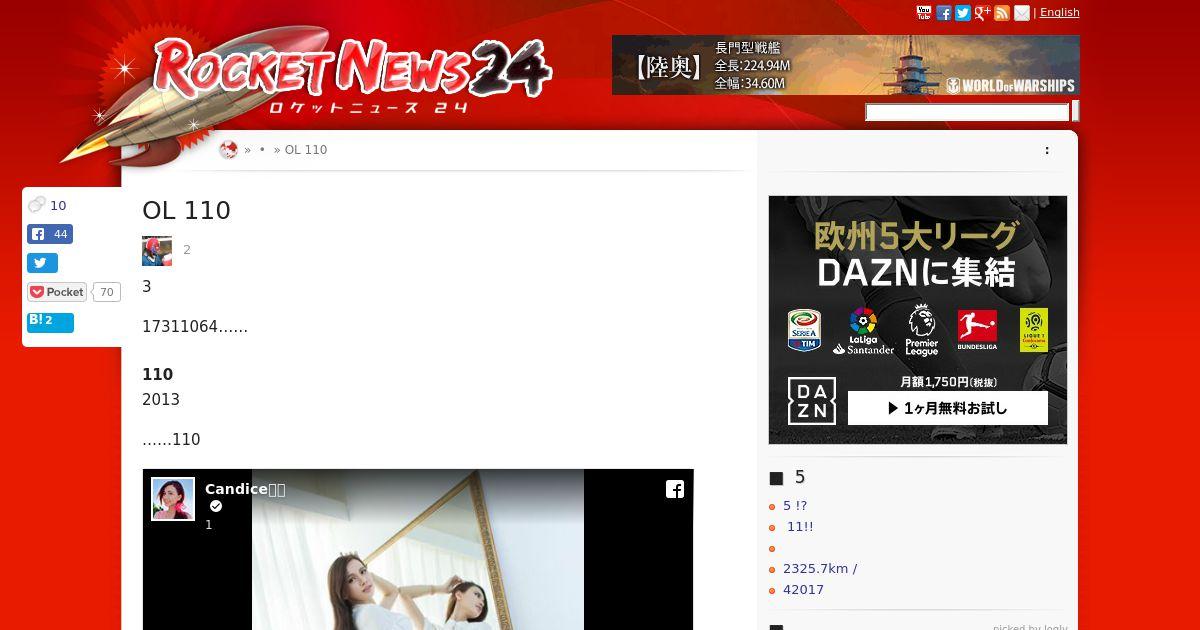Click the Ligue 1 logo
The image size is (1200, 630).
point(1033,330)
